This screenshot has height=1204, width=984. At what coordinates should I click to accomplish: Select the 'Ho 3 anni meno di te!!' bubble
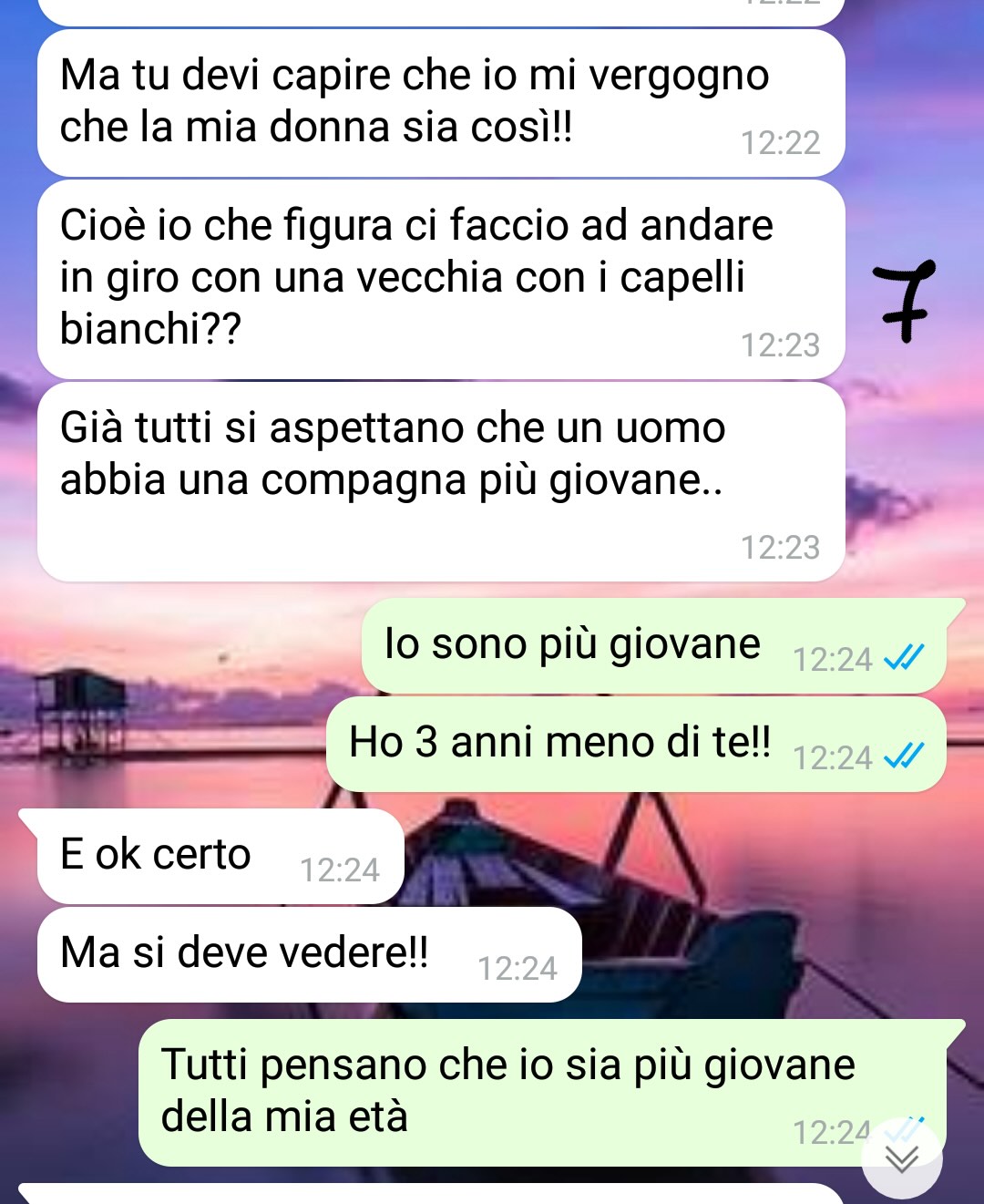pyautogui.click(x=636, y=744)
